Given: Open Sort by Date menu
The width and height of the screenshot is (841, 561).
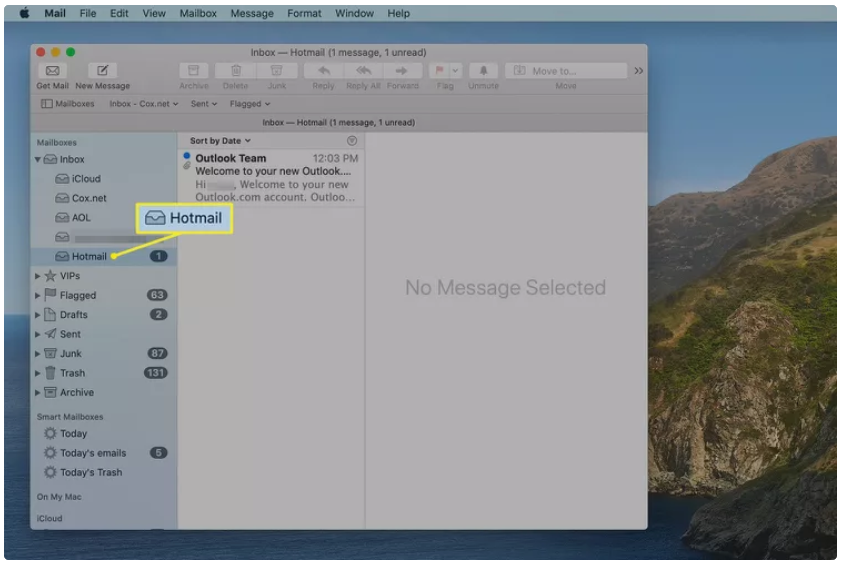Looking at the screenshot, I should [220, 141].
